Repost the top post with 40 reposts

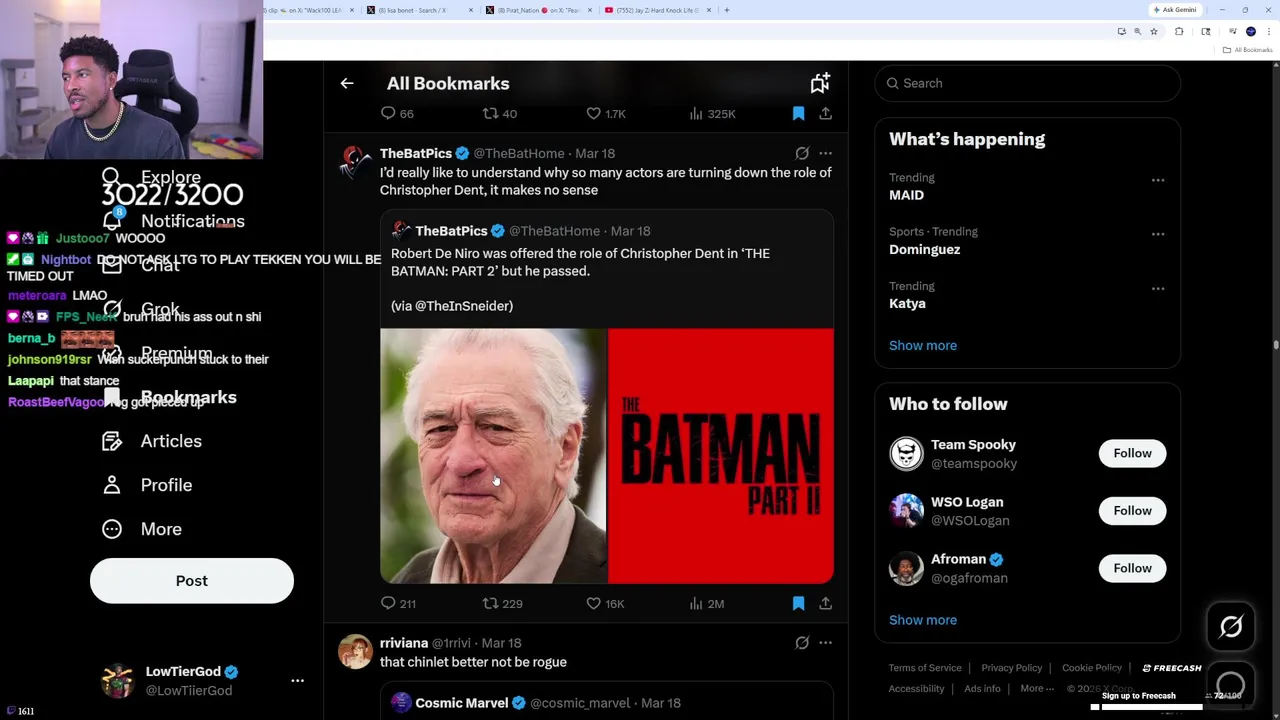coord(500,114)
